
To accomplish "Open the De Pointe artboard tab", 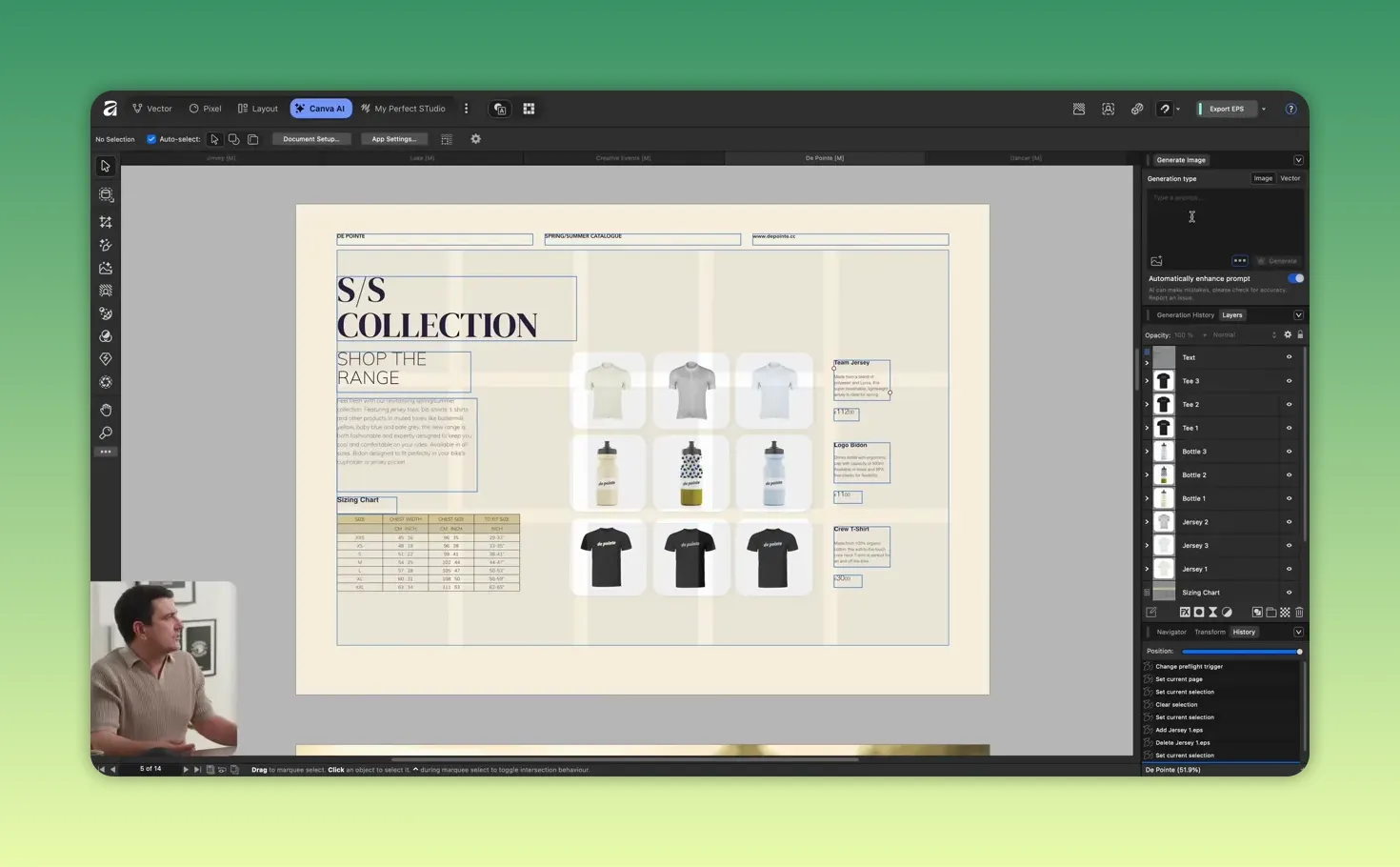I will 824,158.
